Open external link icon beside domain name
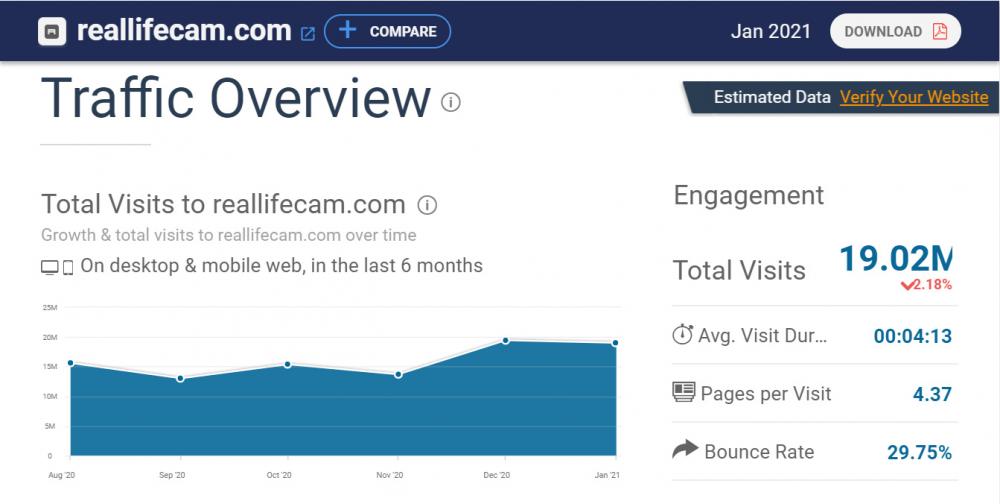1000x504 pixels. click(x=308, y=33)
